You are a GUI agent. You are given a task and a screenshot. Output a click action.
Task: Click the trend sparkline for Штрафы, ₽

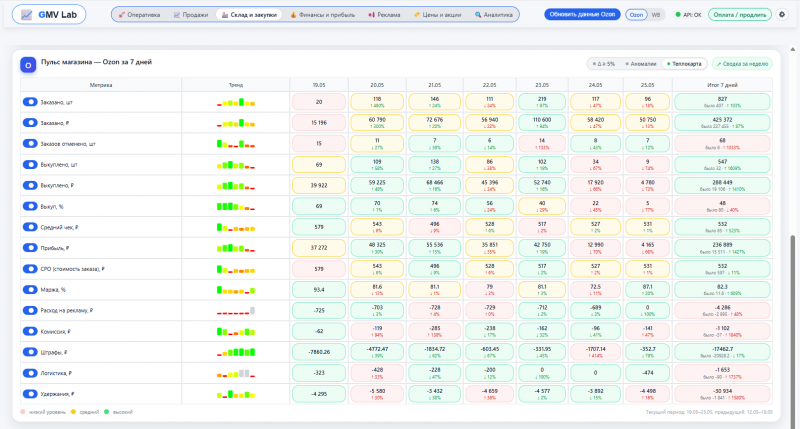[236, 352]
